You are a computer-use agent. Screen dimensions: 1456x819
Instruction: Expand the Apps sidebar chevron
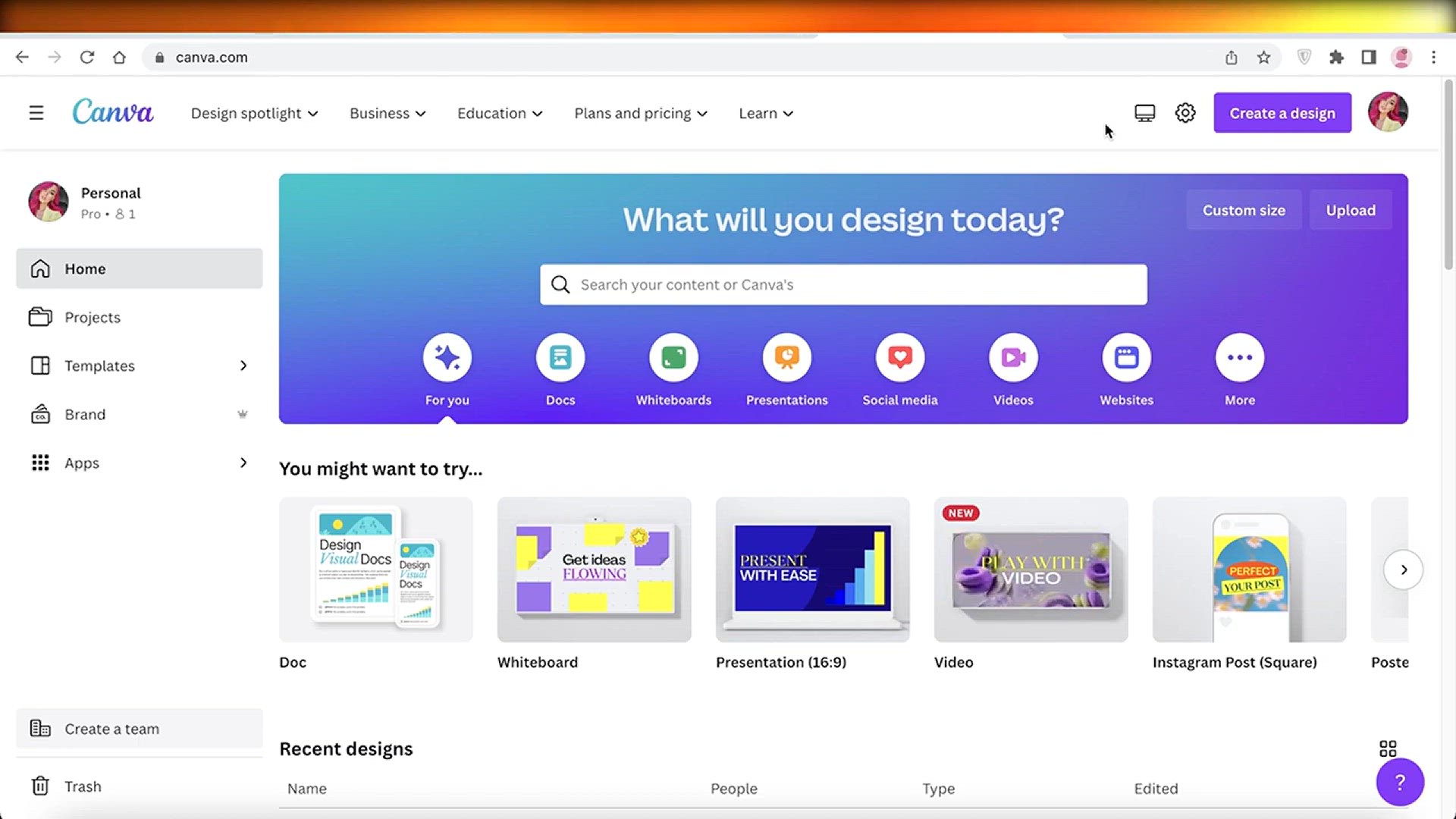(243, 463)
